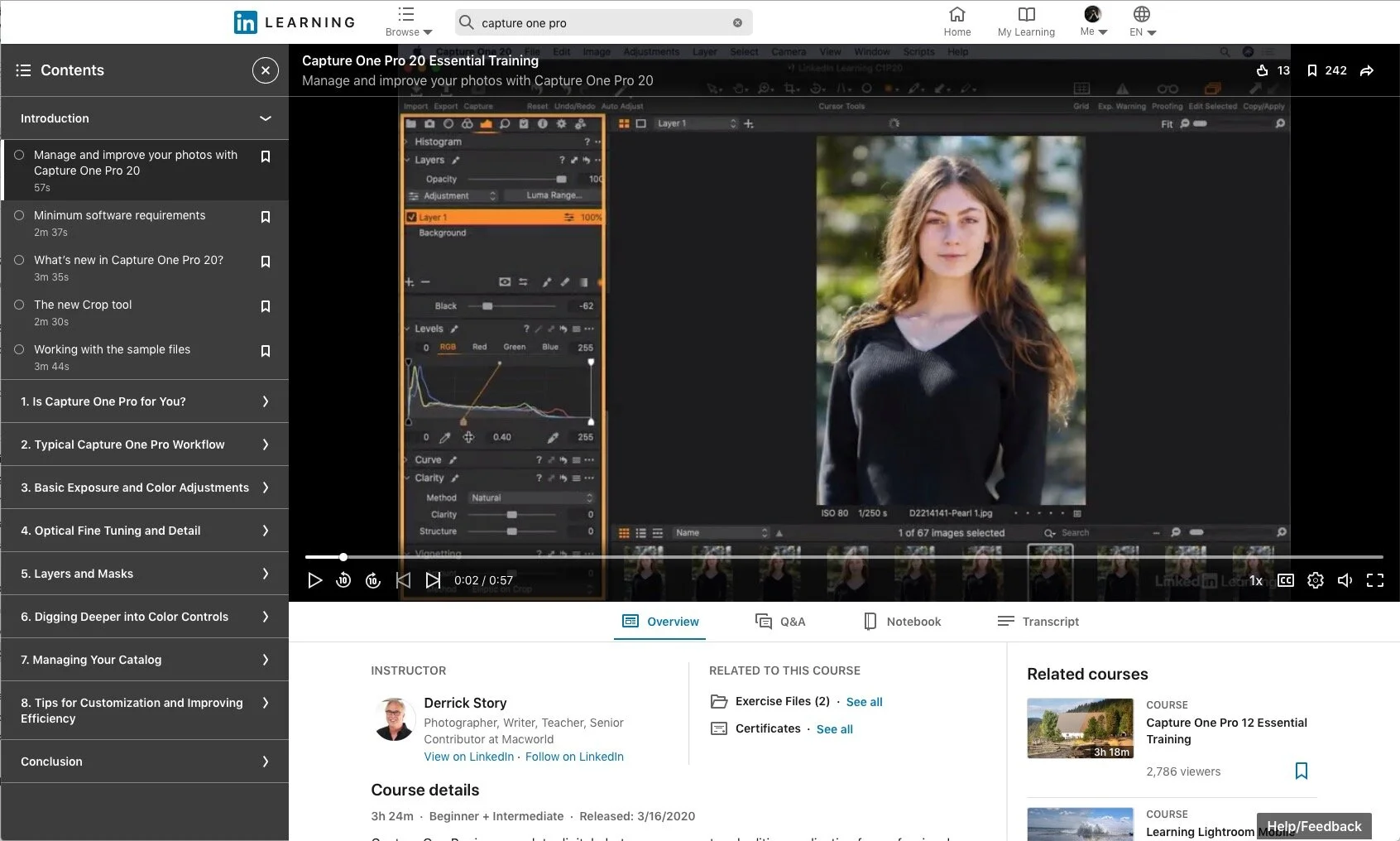Expand 5. Layers and Masks section
This screenshot has height=841, width=1400.
point(145,574)
